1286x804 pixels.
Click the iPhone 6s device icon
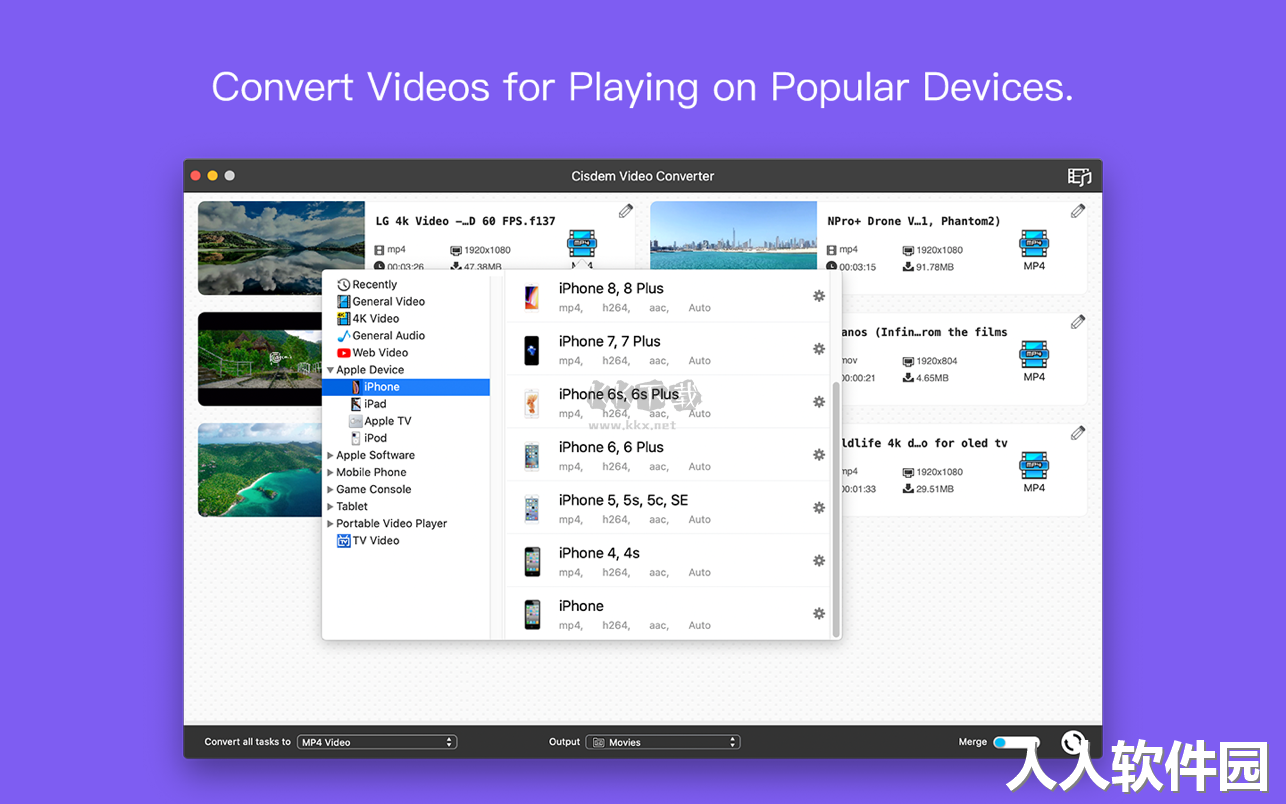point(532,403)
